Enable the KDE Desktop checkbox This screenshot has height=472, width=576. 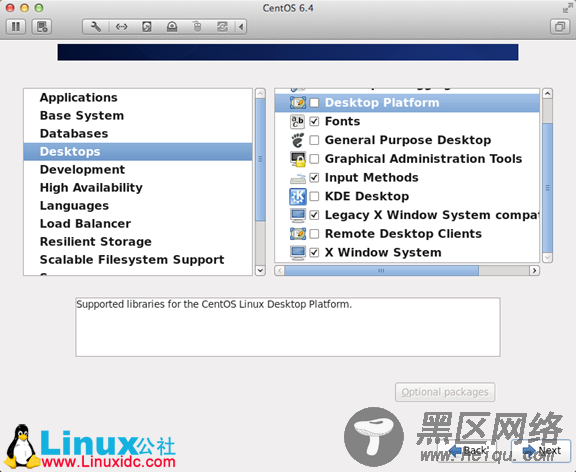click(x=314, y=197)
